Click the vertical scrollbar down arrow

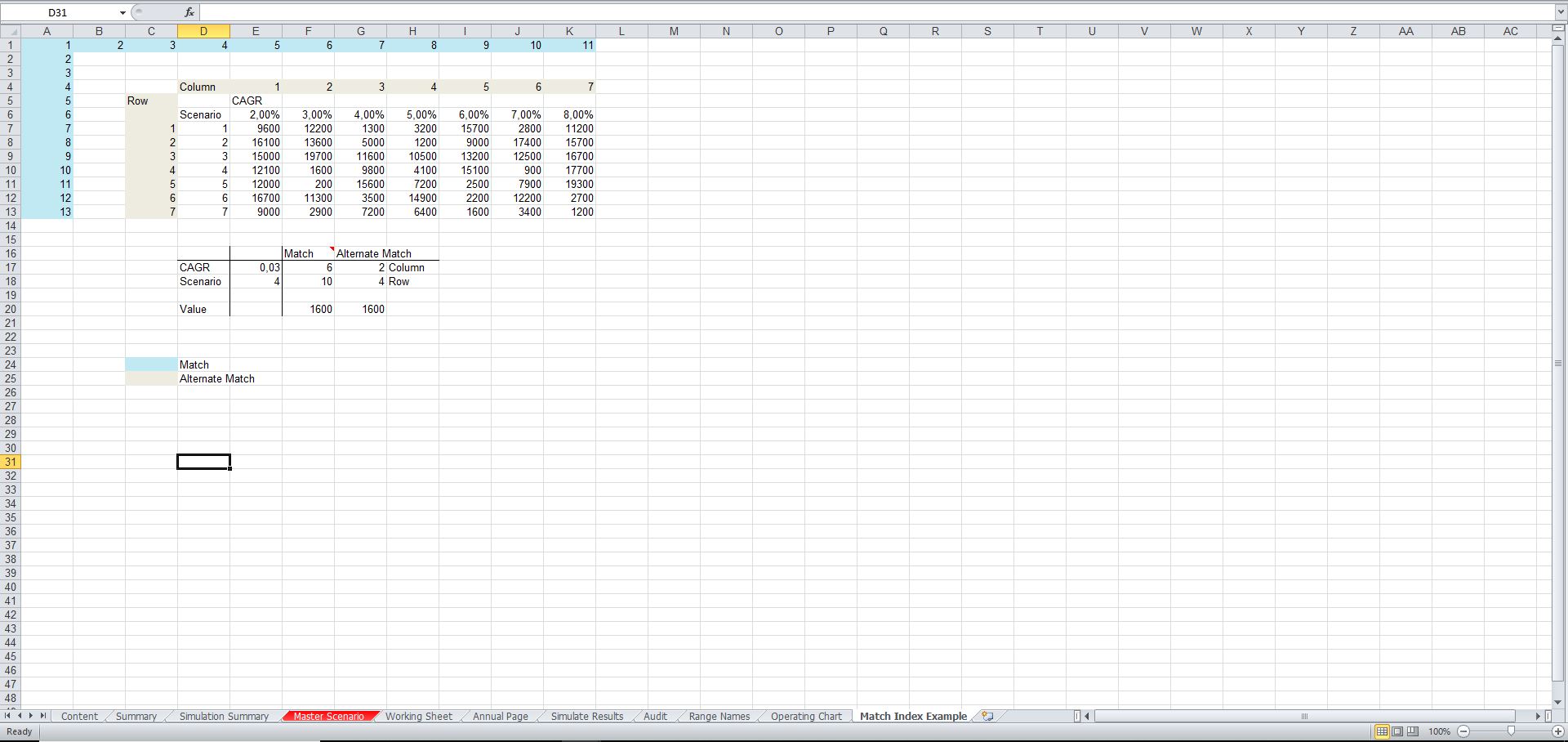coord(1558,701)
